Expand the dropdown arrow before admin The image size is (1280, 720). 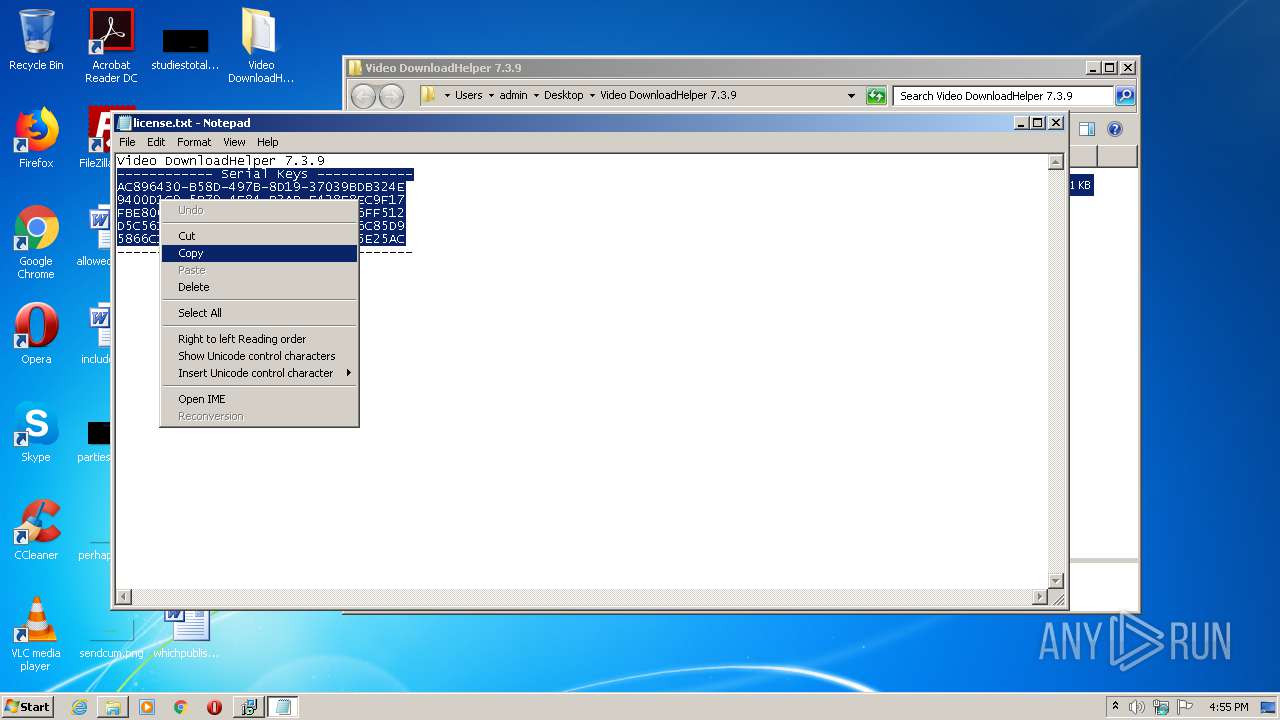pyautogui.click(x=491, y=96)
